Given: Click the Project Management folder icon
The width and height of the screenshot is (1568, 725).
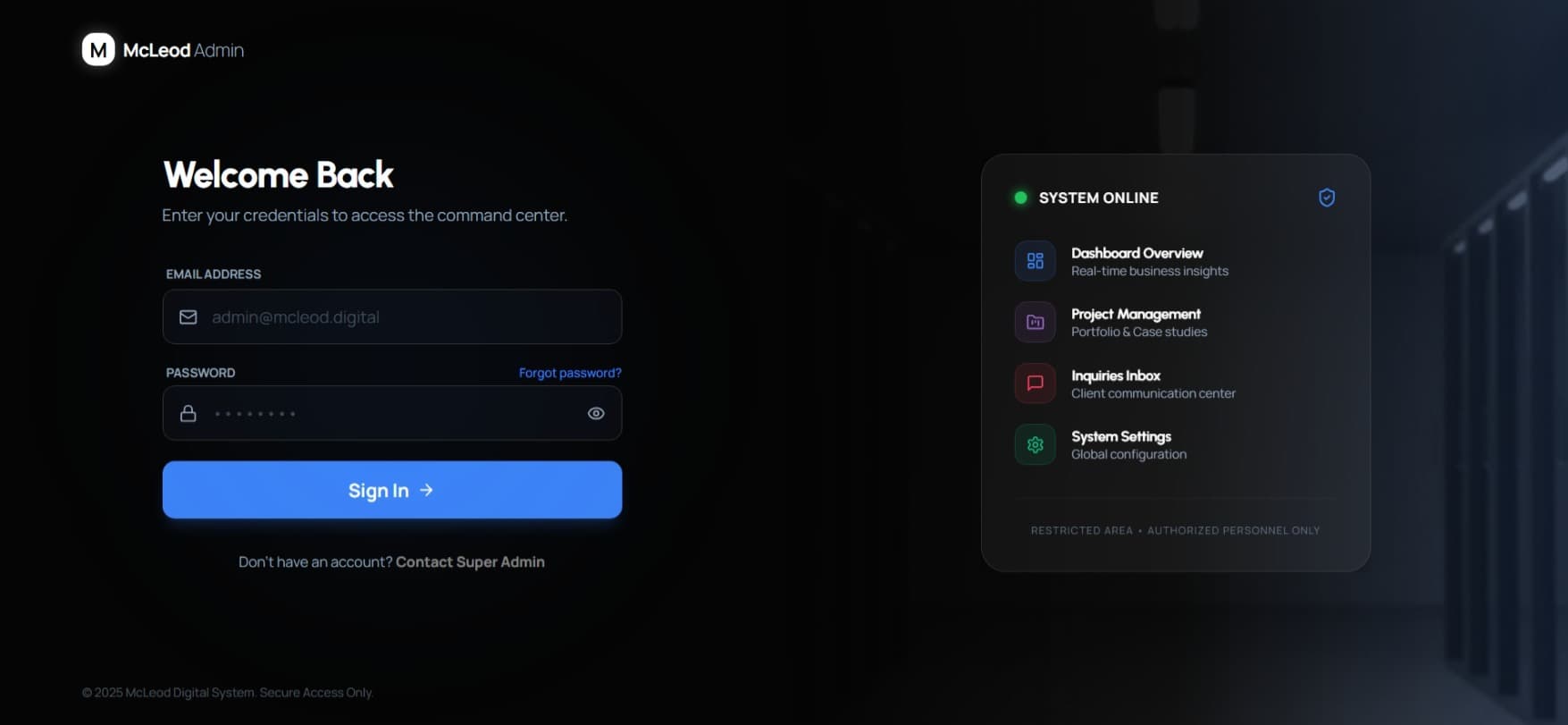Looking at the screenshot, I should tap(1035, 322).
